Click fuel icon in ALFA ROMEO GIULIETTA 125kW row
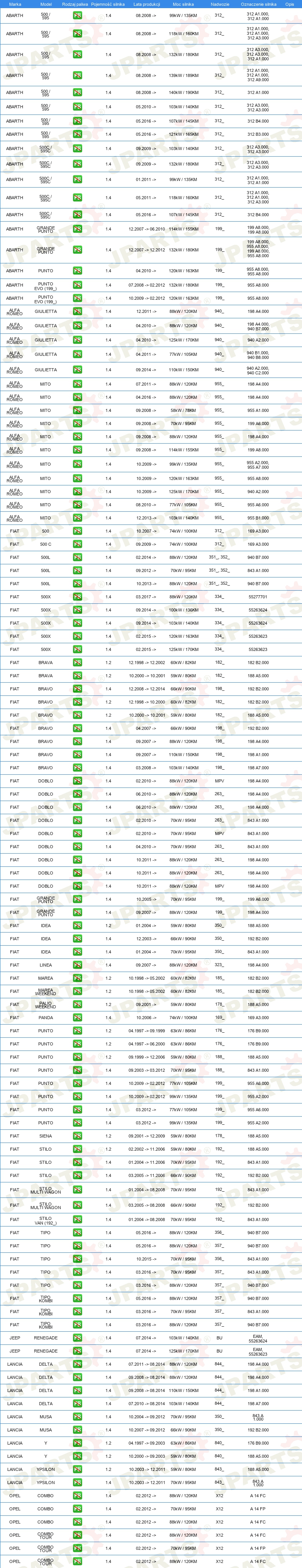The height and width of the screenshot is (1568, 302). (77, 340)
